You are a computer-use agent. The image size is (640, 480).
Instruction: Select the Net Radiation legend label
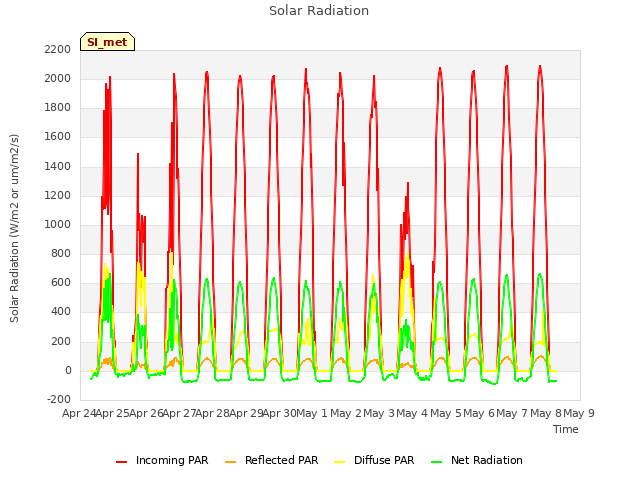pos(487,460)
